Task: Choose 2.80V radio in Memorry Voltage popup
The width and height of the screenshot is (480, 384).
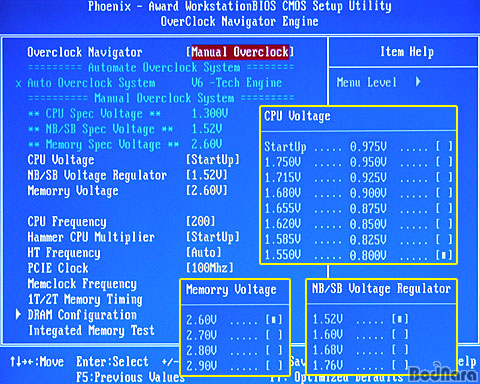Action: [274, 350]
